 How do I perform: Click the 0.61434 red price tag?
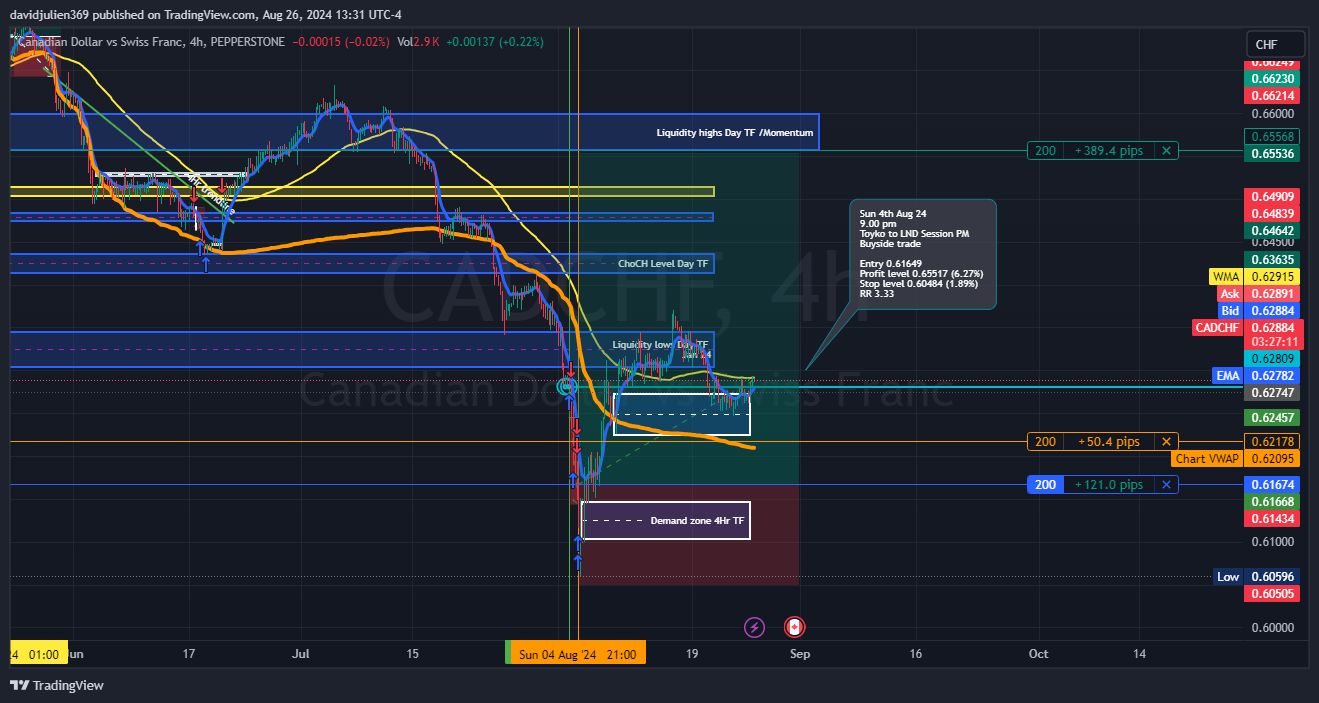point(1273,519)
